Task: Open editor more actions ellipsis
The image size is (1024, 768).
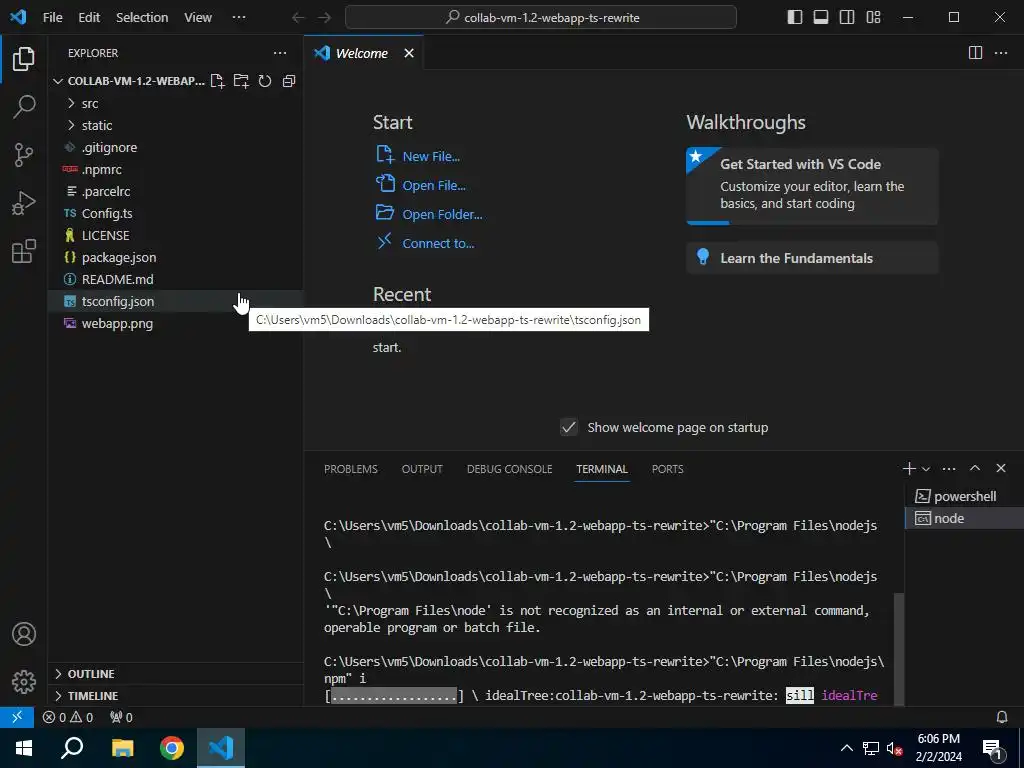Action: pyautogui.click(x=1000, y=53)
